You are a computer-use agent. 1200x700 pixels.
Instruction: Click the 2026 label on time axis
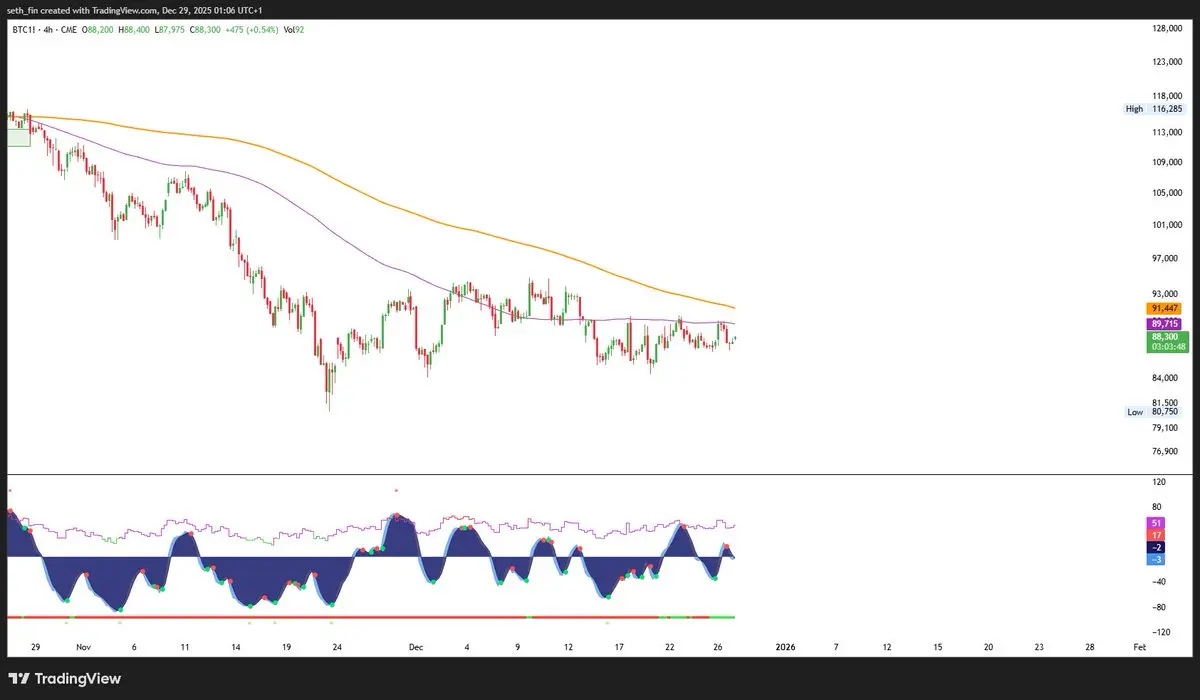pos(786,648)
